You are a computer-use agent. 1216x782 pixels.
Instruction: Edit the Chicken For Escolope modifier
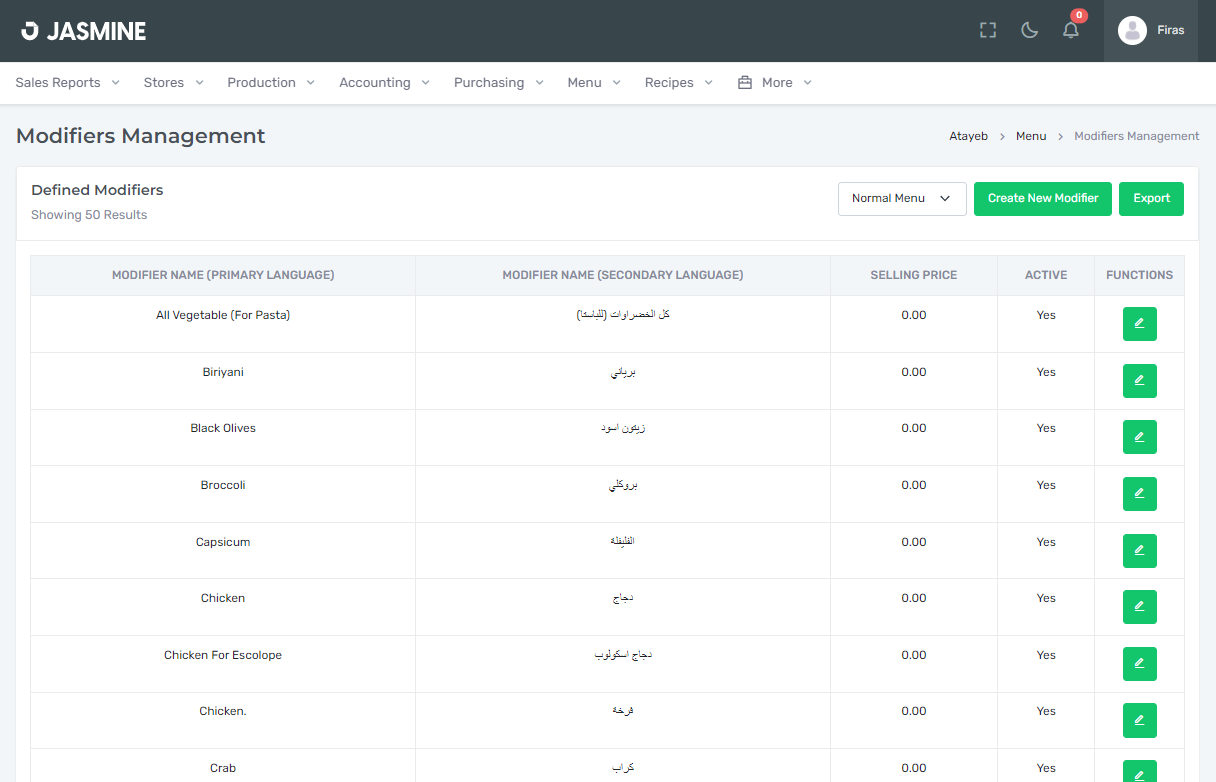[x=1139, y=663]
